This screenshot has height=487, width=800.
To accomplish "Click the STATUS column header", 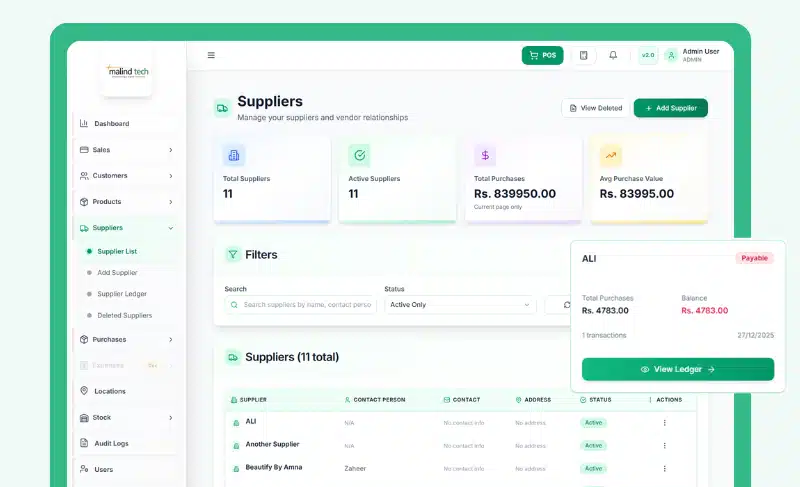I will pos(595,400).
